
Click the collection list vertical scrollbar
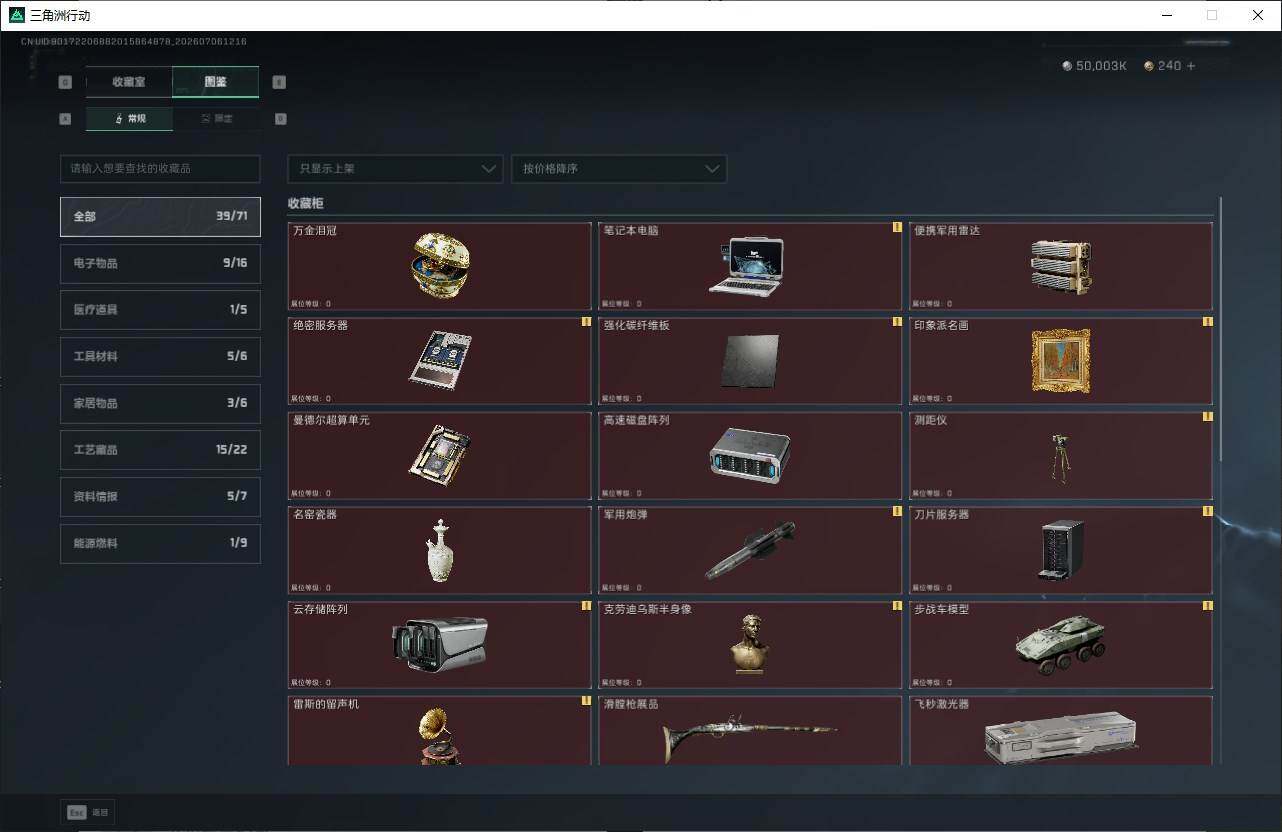click(x=1220, y=330)
